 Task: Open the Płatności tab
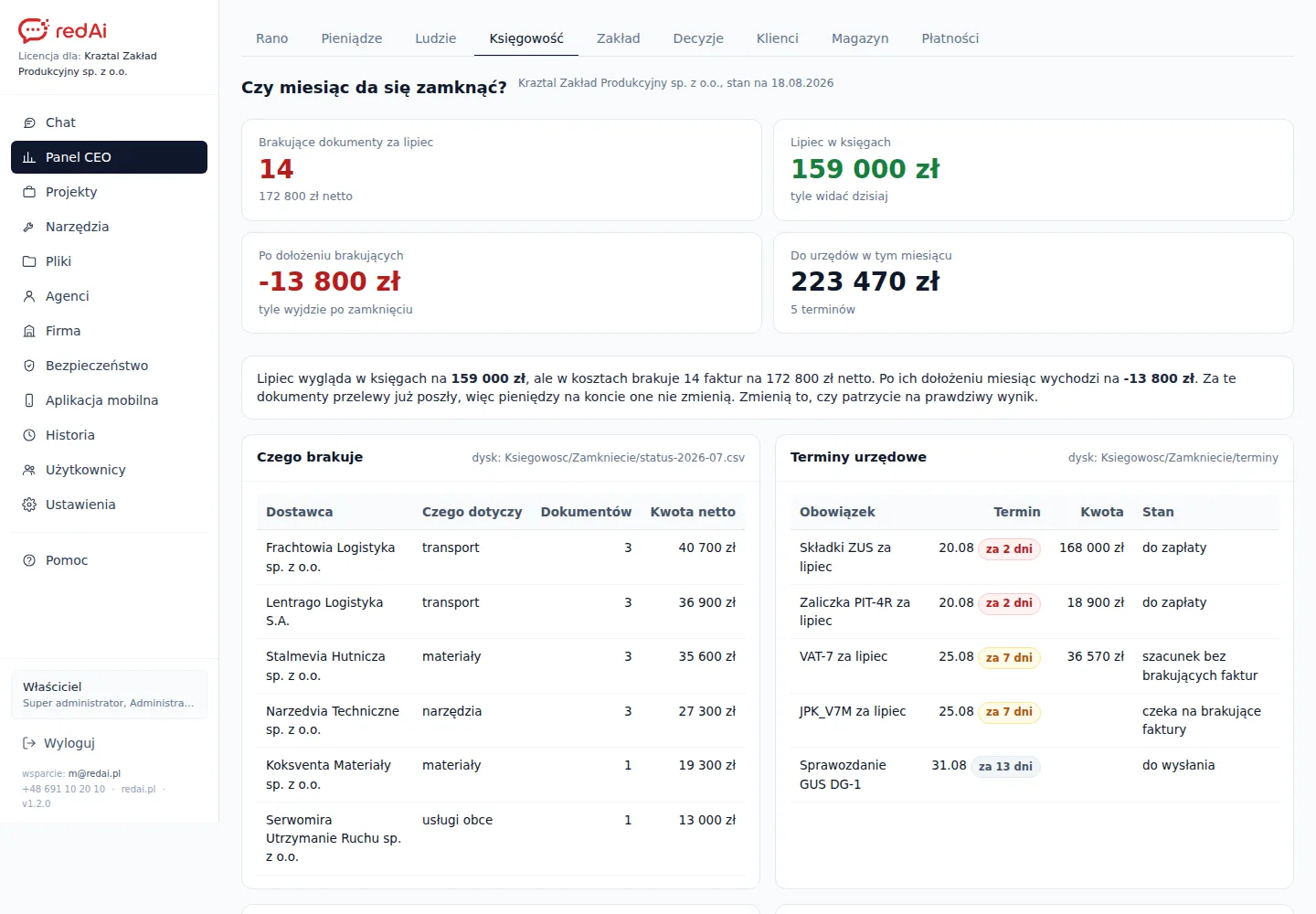click(950, 38)
